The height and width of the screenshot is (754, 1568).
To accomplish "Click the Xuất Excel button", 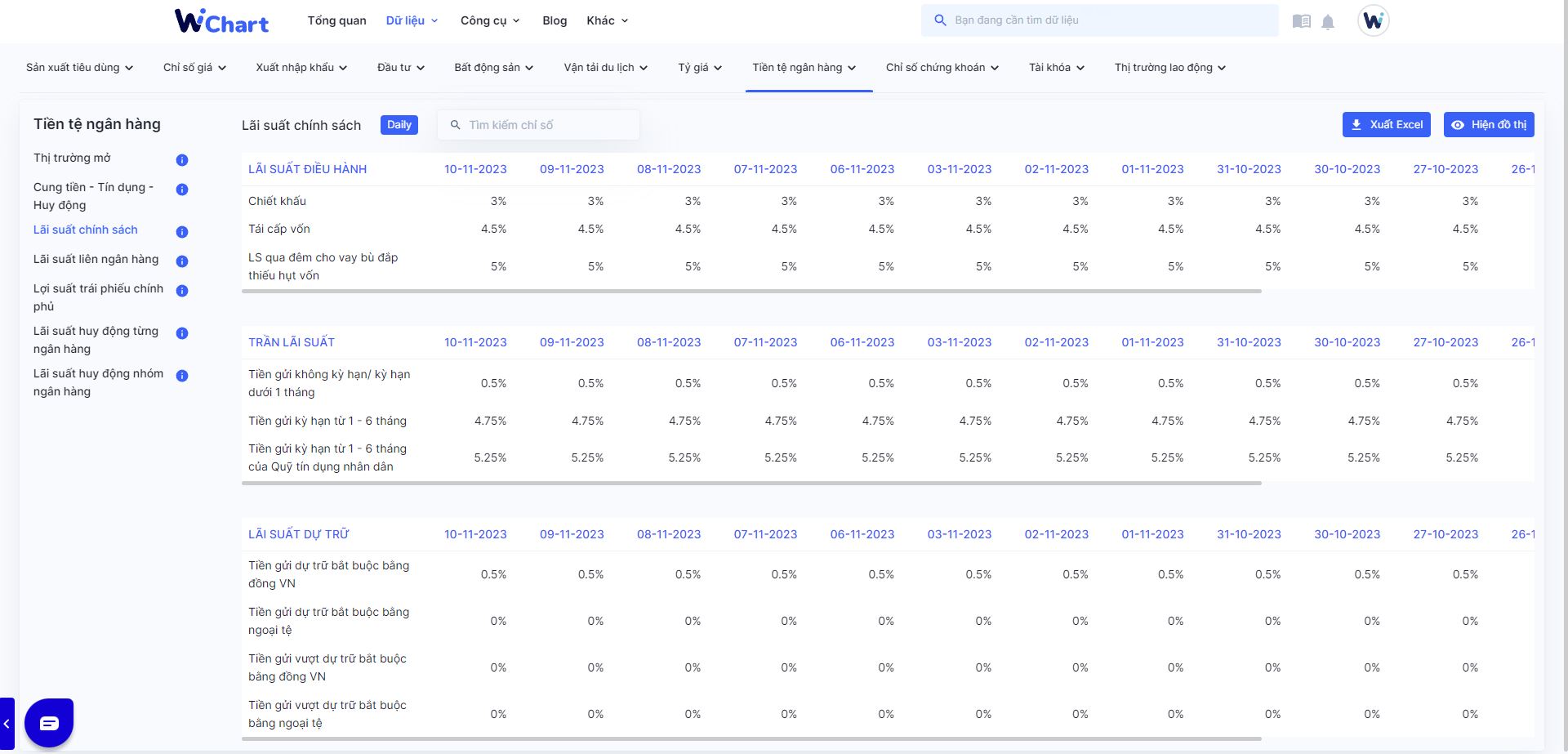I will (1387, 124).
